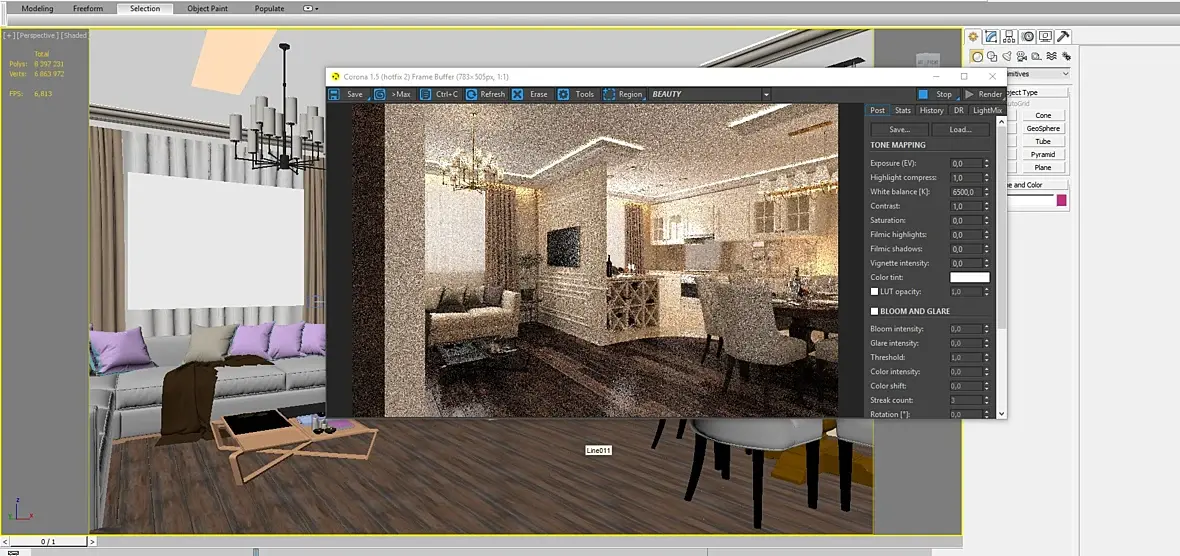Click the Post panel scrollbar down arrow
Viewport: 1180px width, 556px height.
(x=1001, y=414)
